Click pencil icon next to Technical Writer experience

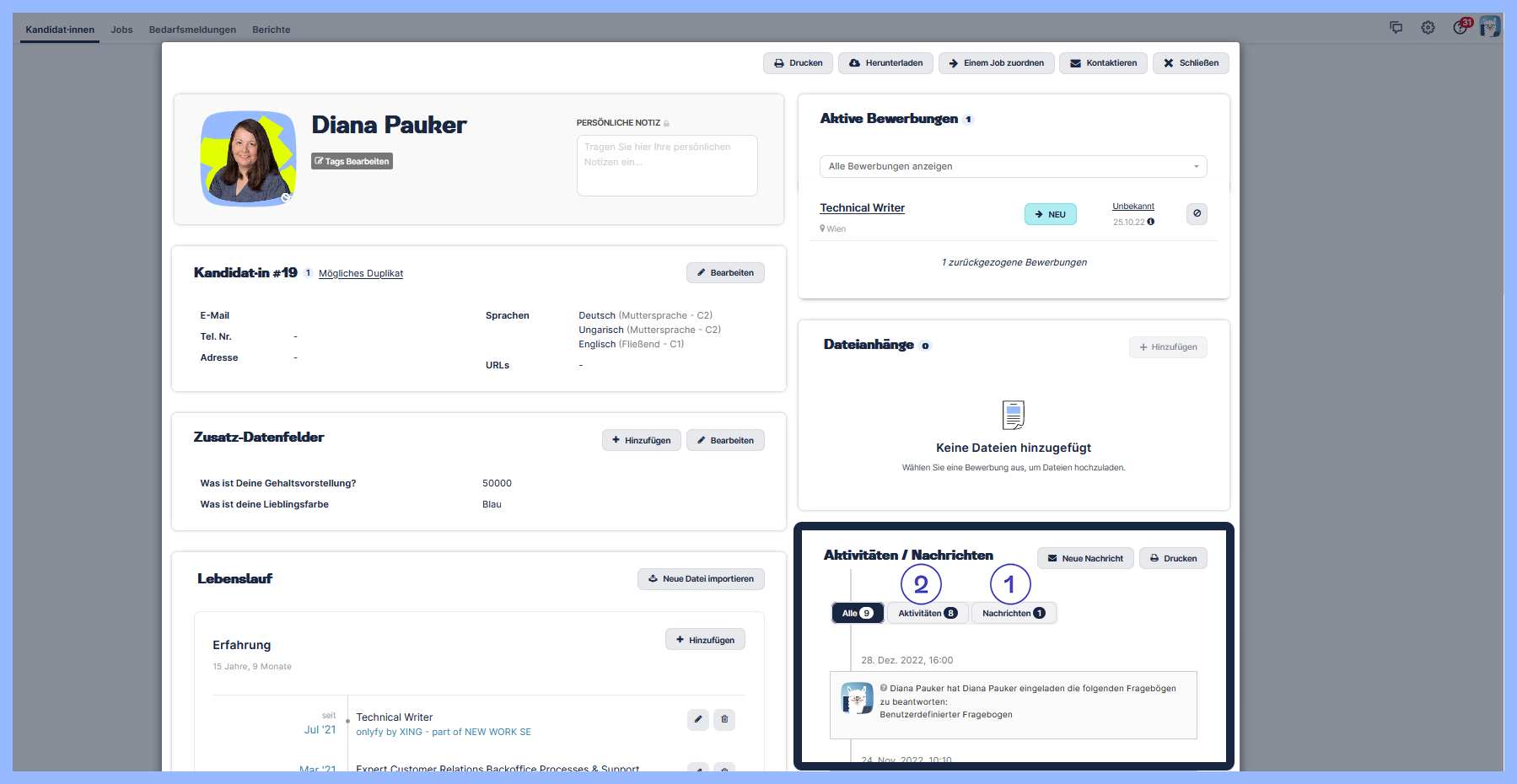[x=697, y=719]
